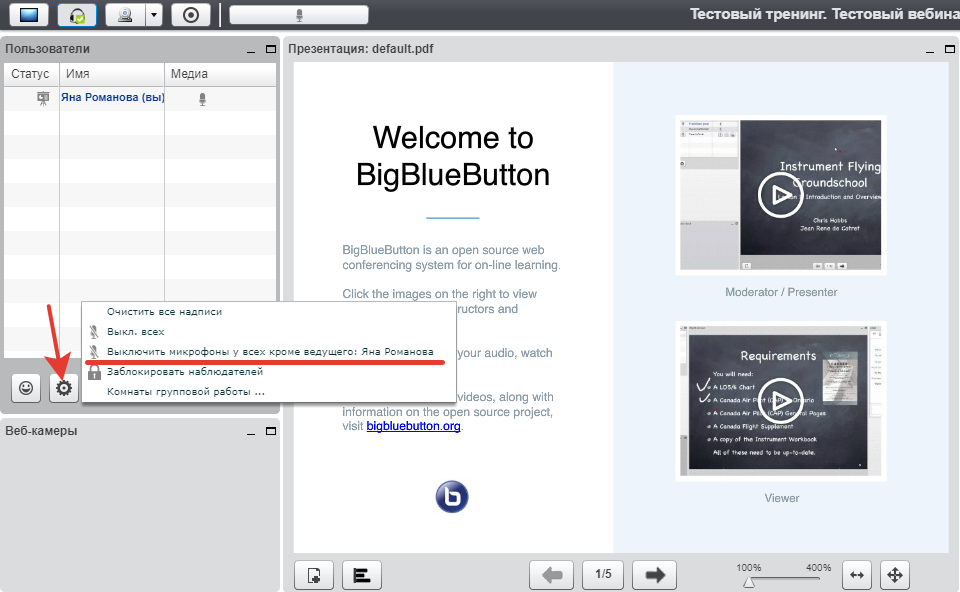Minimize the Презентация panel

[930, 50]
